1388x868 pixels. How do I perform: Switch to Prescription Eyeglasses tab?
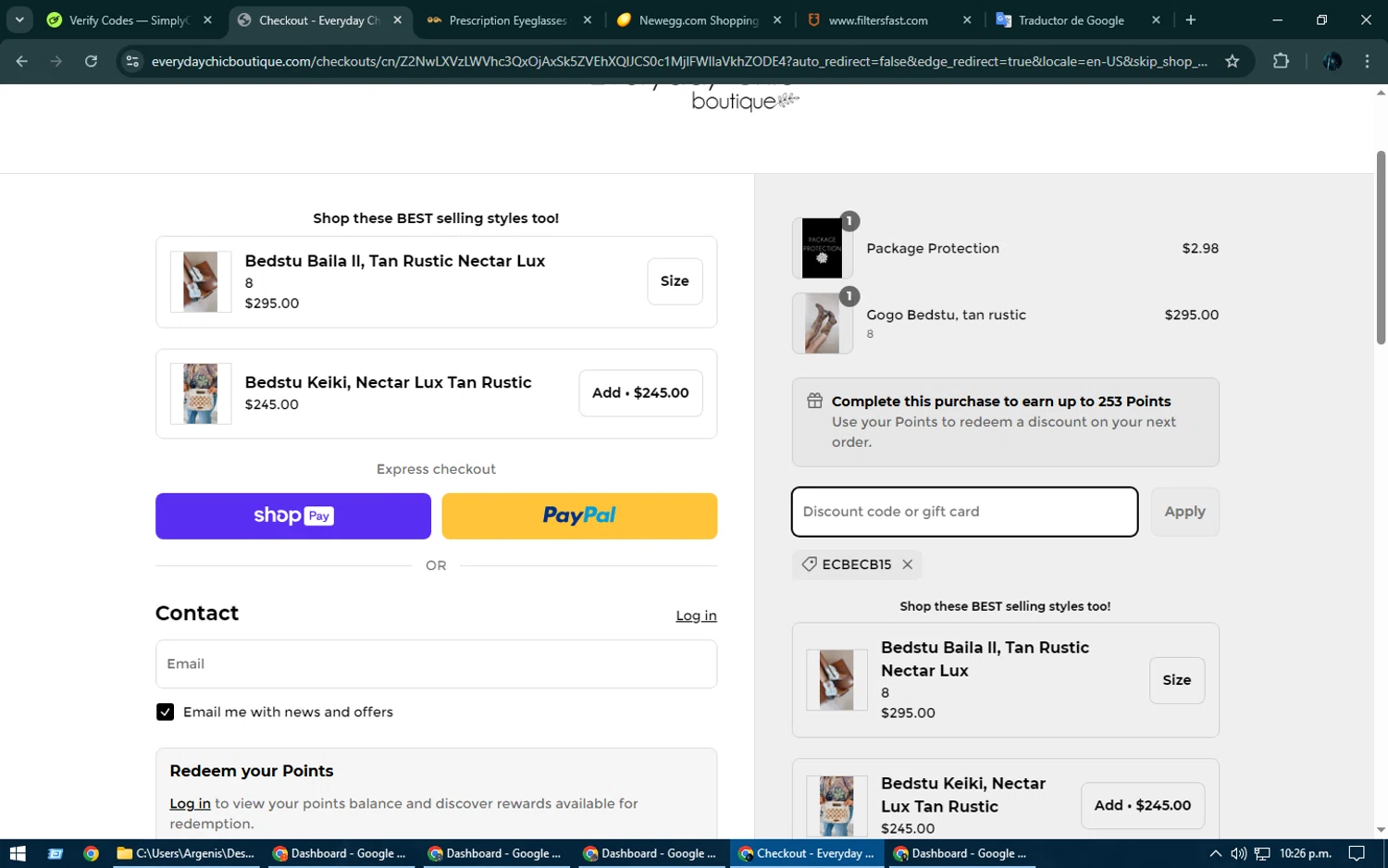pos(508,19)
